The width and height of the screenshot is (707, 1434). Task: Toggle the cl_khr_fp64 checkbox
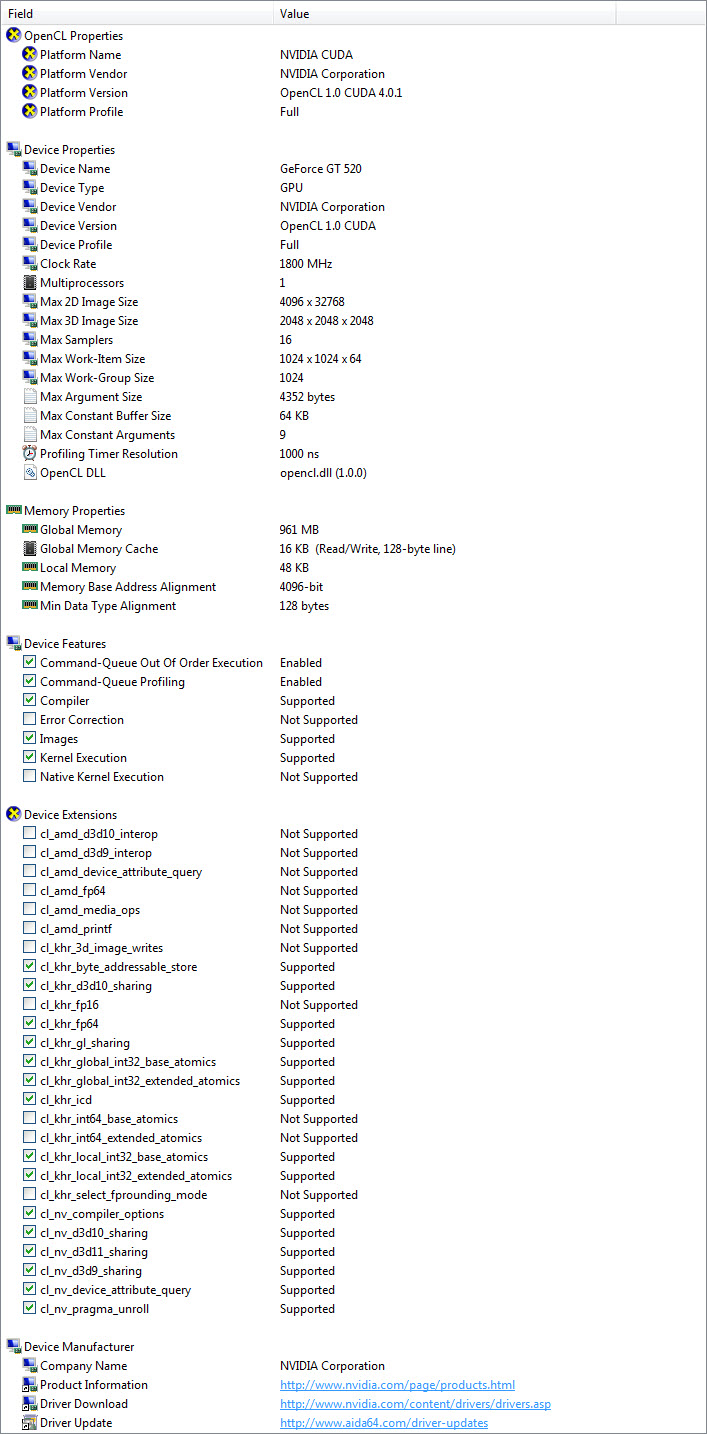[30, 1024]
